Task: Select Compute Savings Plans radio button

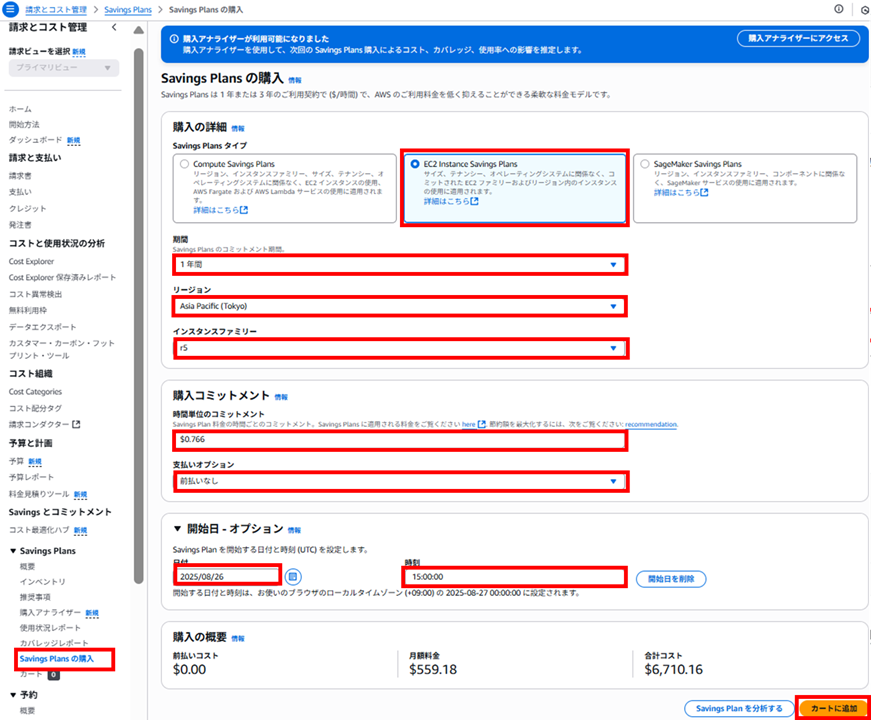Action: [x=184, y=164]
